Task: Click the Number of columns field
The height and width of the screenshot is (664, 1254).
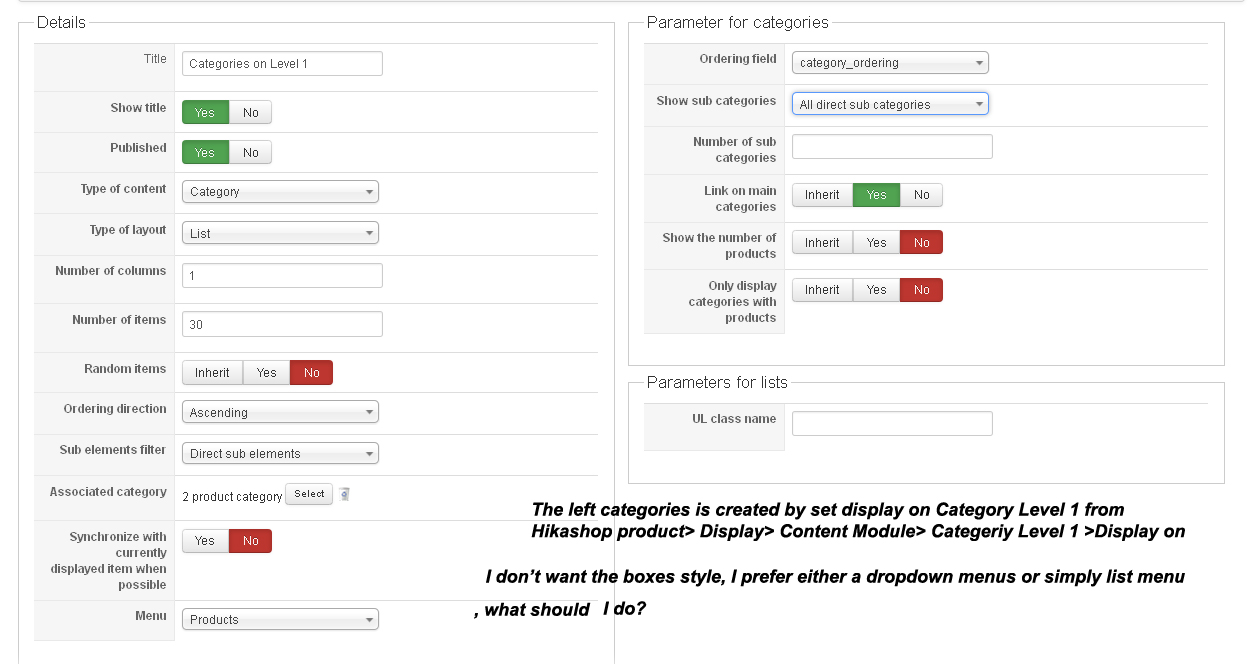Action: [x=282, y=275]
